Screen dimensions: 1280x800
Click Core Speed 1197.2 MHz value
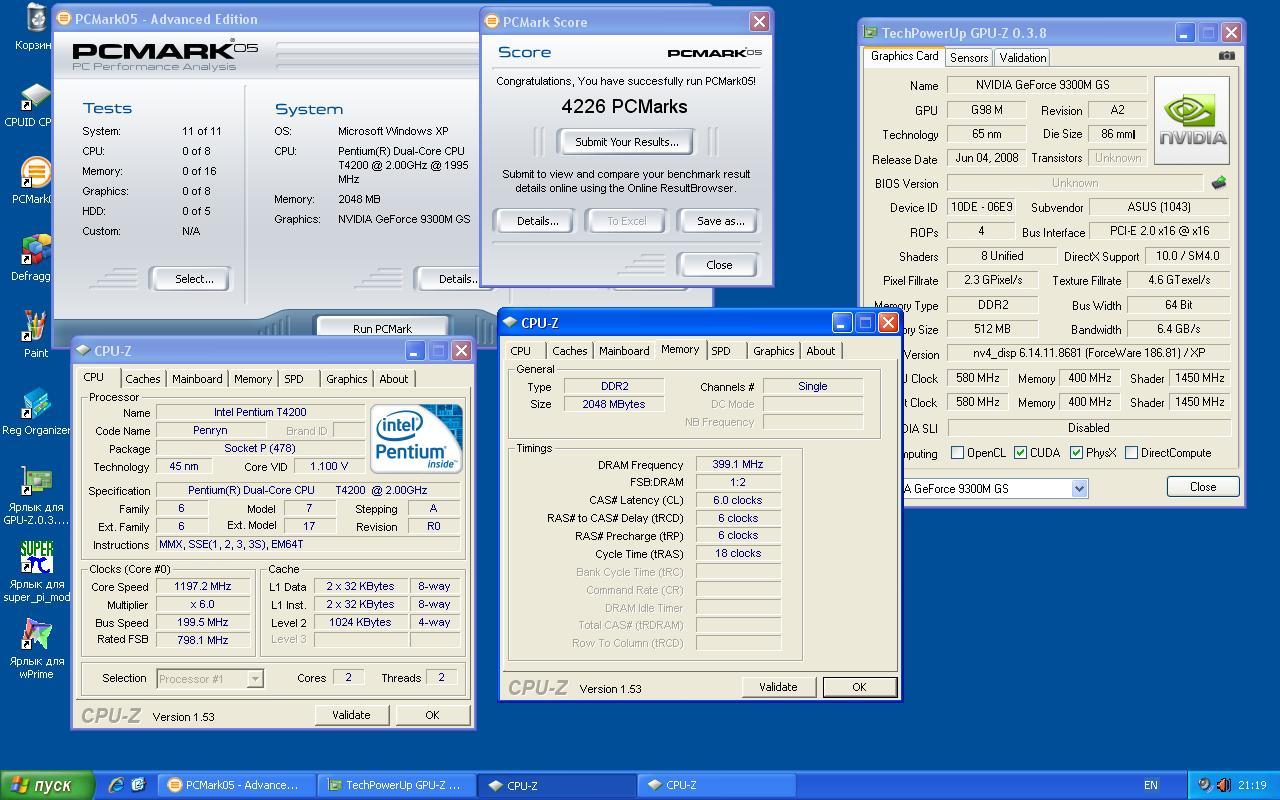coord(203,587)
